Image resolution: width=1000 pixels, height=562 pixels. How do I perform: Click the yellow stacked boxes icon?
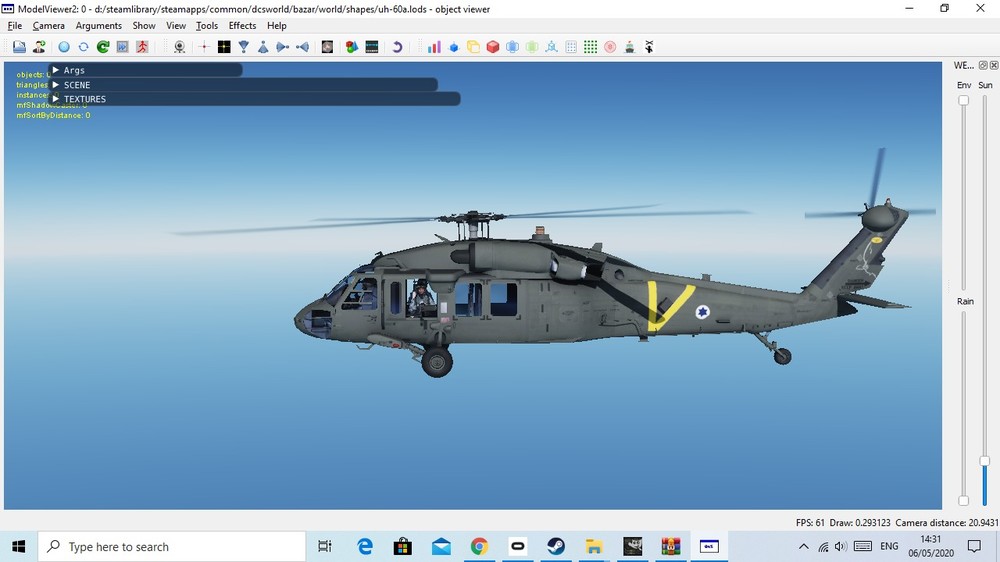pos(473,47)
